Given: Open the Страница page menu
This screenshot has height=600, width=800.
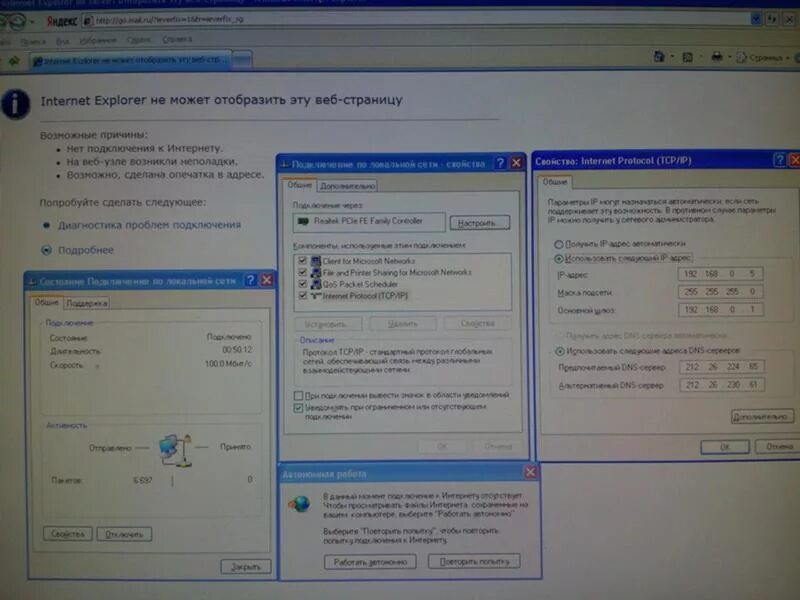Looking at the screenshot, I should (764, 57).
